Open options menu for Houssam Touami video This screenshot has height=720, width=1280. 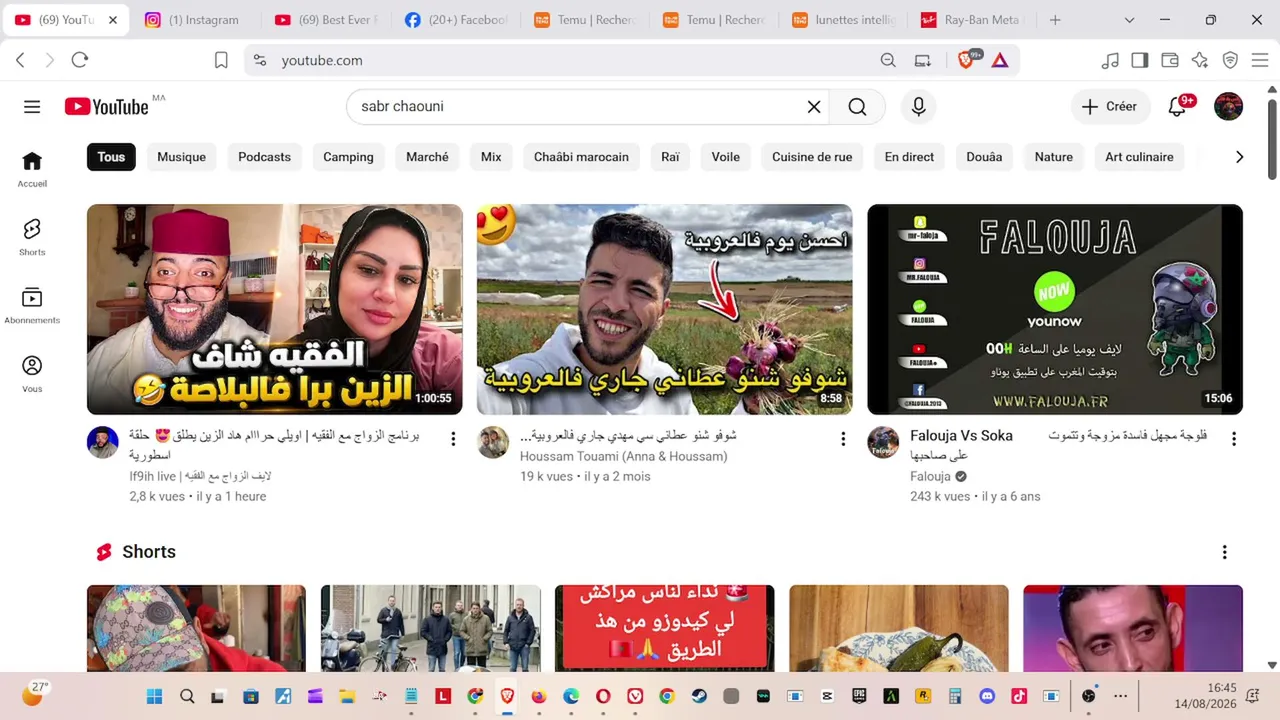pyautogui.click(x=843, y=439)
